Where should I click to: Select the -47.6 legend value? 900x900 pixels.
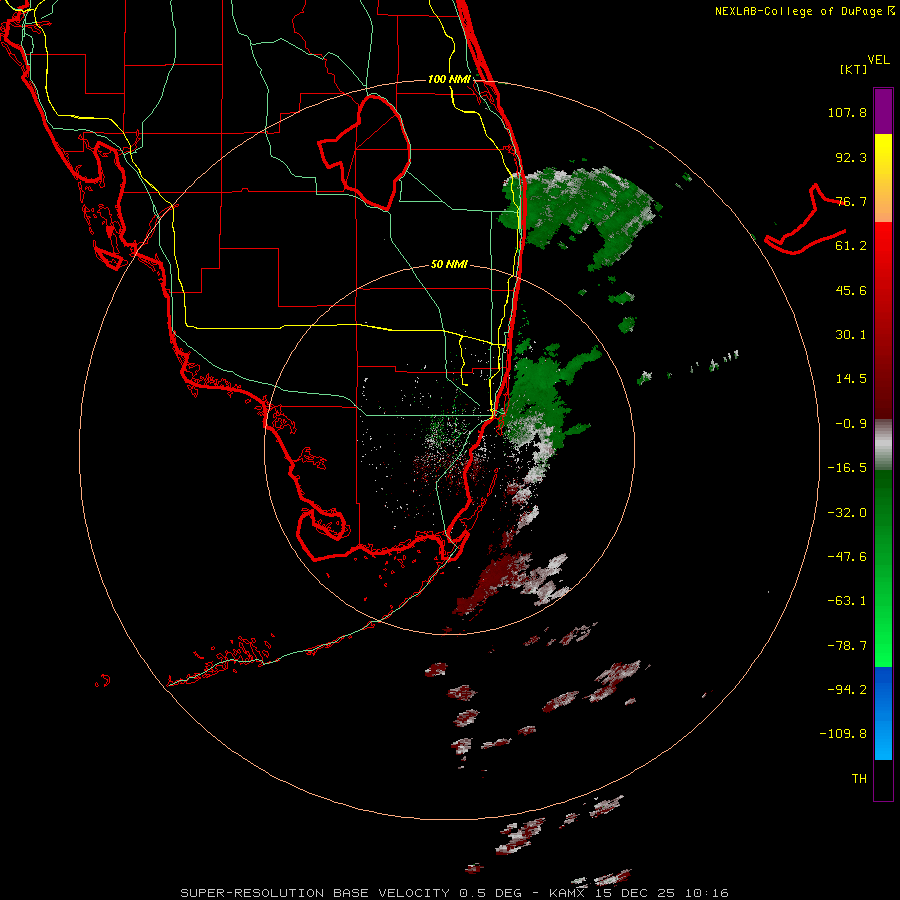point(847,557)
